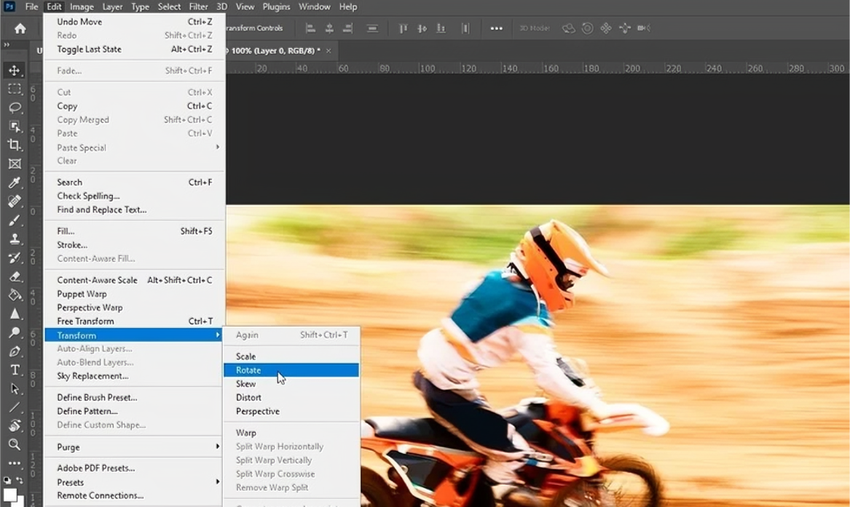Select the Brush tool
The height and width of the screenshot is (507, 850).
click(15, 220)
